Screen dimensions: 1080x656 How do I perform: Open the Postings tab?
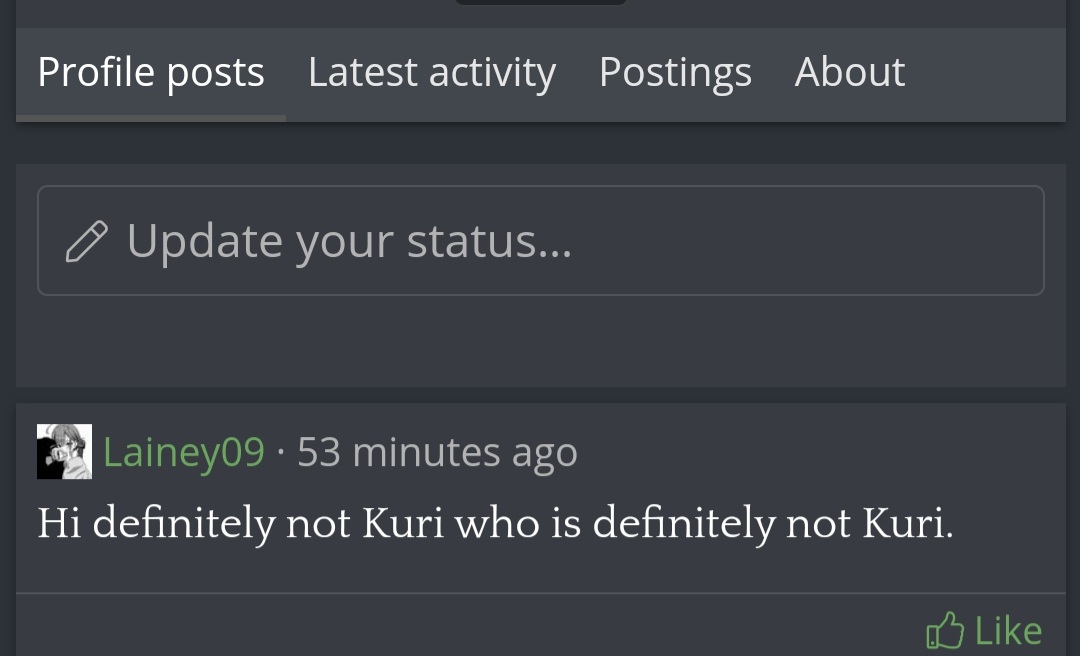675,72
